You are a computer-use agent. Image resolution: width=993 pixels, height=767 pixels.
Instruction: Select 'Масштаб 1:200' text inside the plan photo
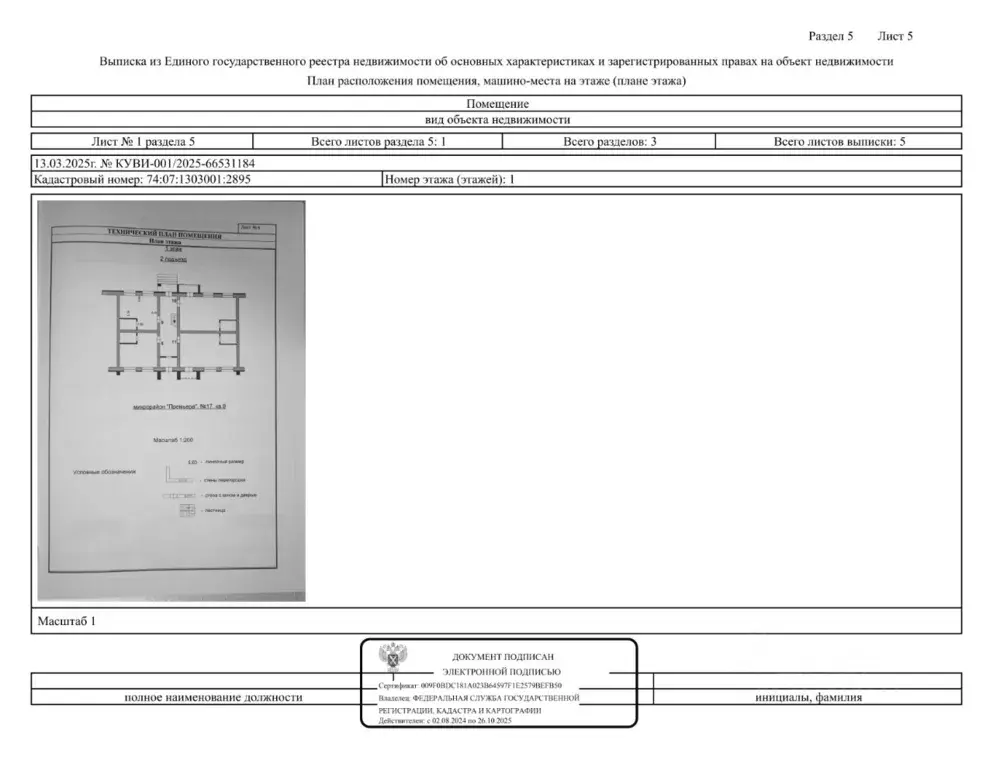(x=173, y=440)
